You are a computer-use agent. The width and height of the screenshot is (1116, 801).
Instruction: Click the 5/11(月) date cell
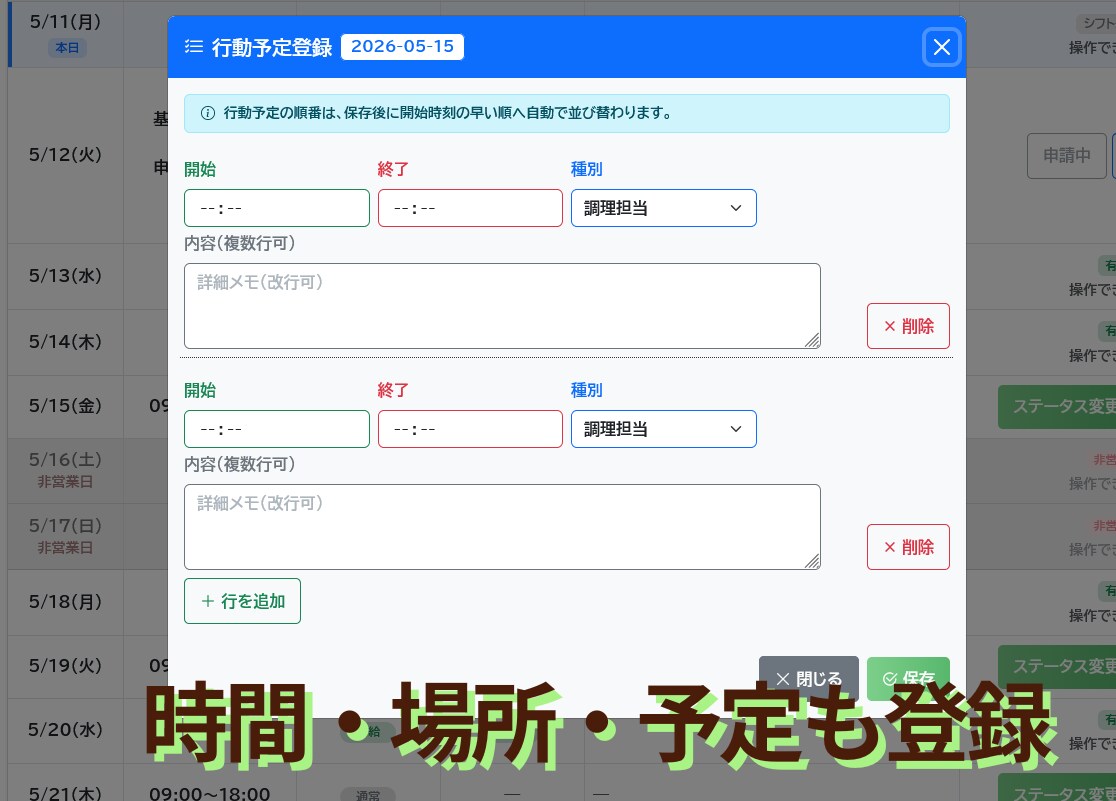(x=65, y=33)
